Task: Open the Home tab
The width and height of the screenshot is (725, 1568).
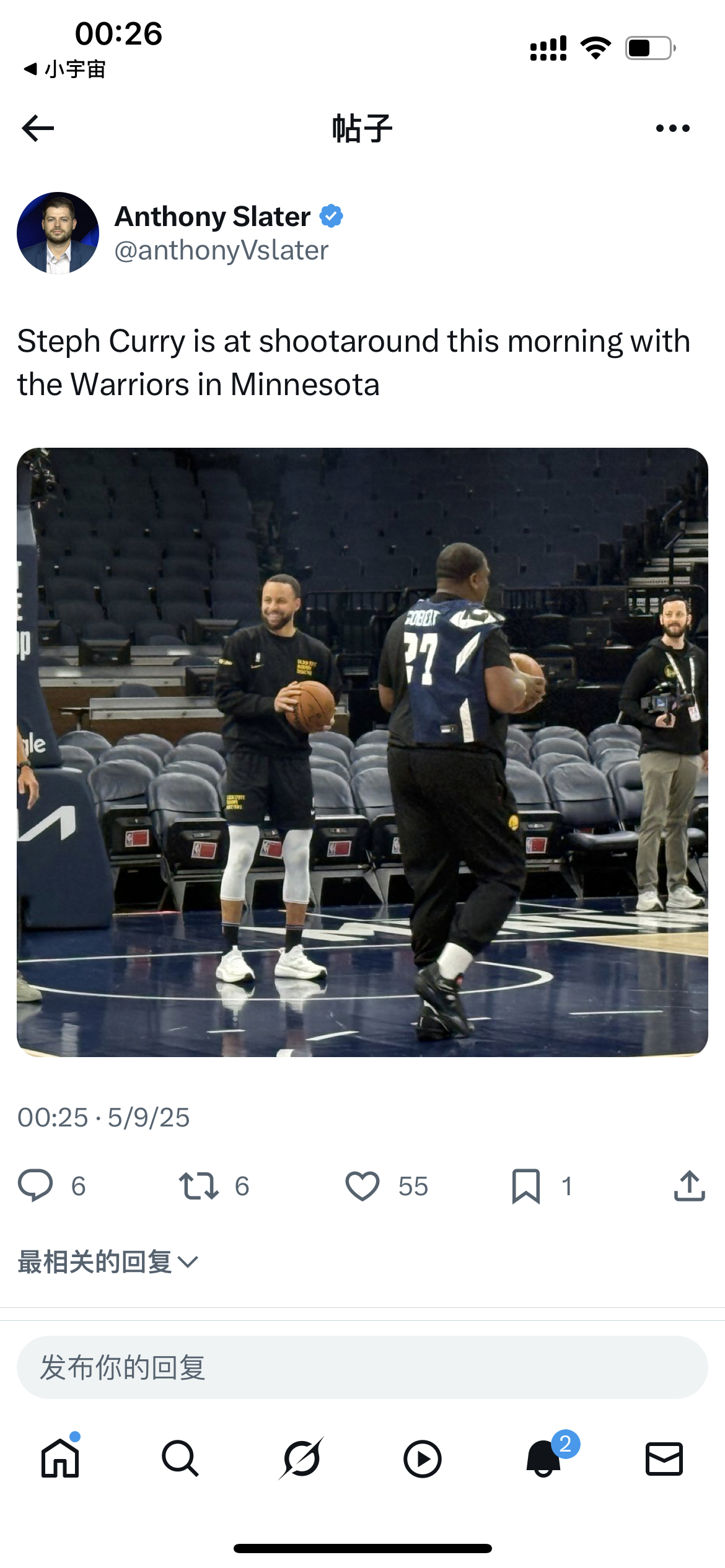Action: coord(60,1458)
